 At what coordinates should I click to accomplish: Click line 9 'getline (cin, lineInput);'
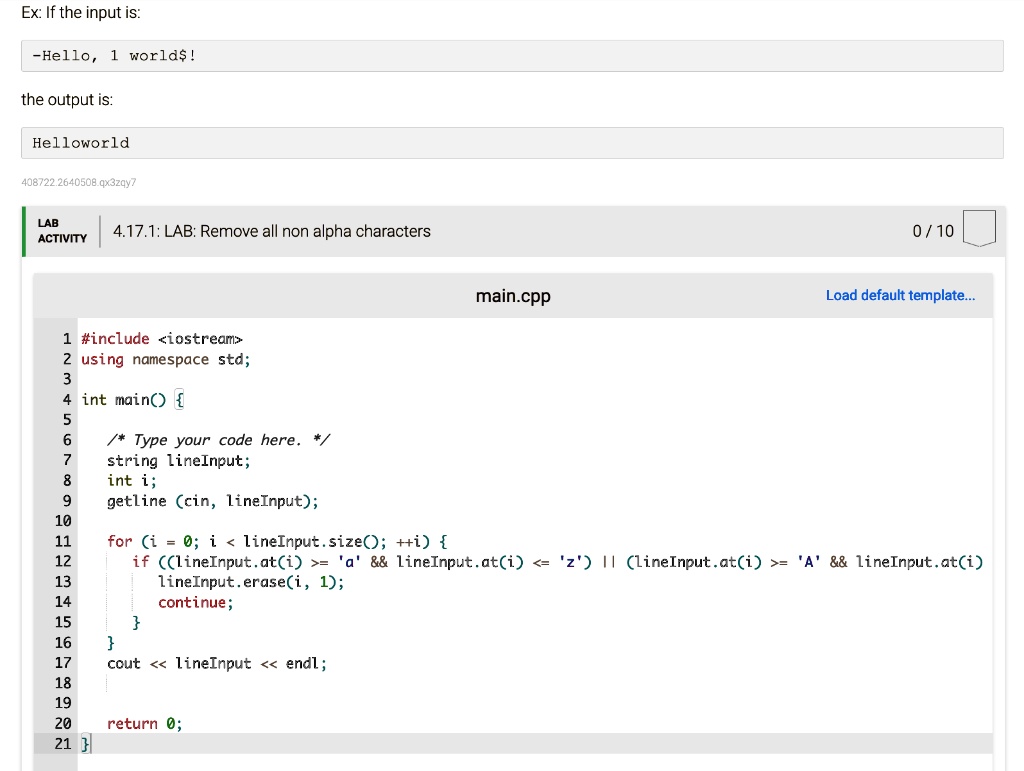[x=212, y=501]
